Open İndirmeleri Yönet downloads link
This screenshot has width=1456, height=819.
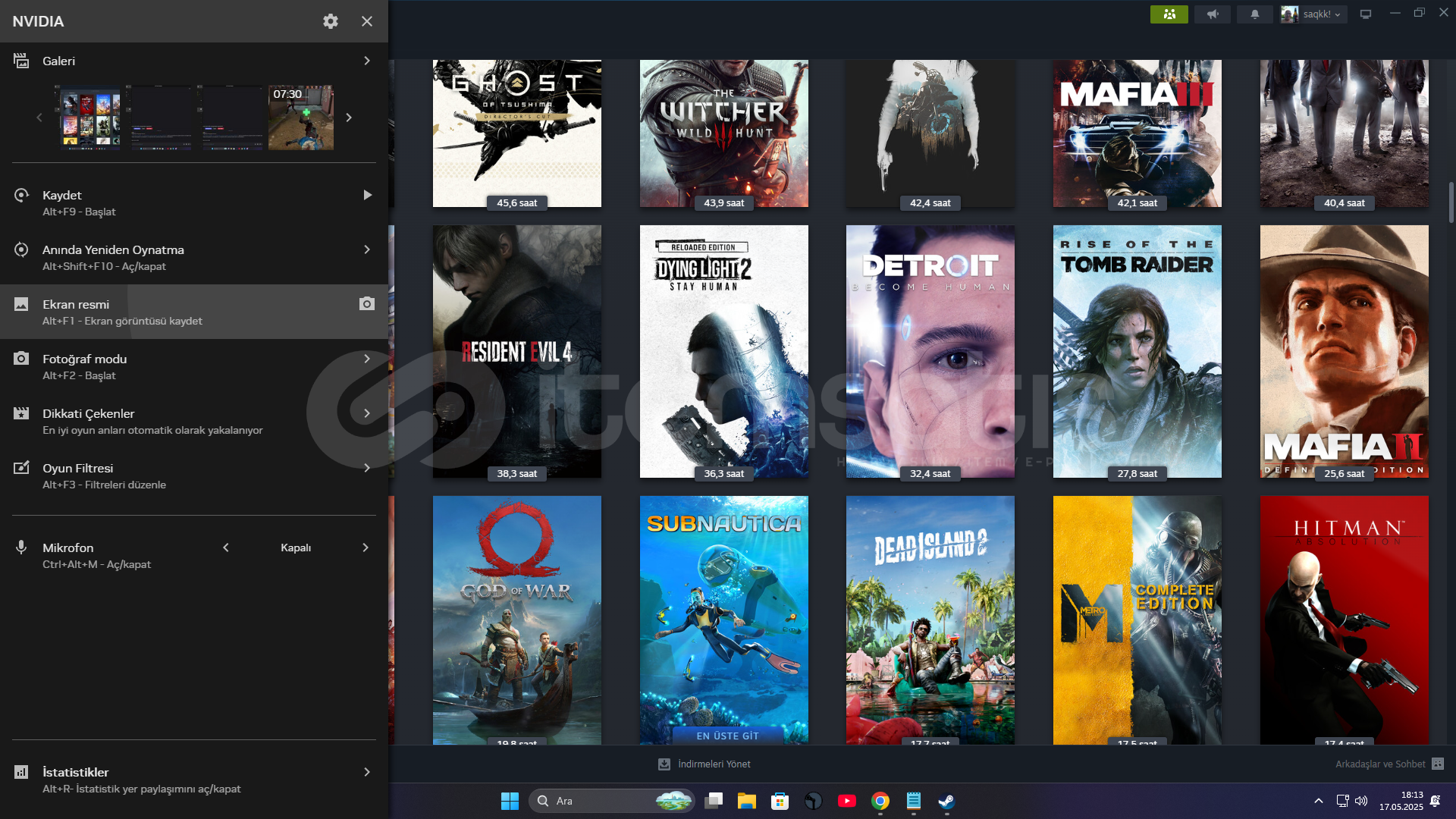[x=704, y=764]
